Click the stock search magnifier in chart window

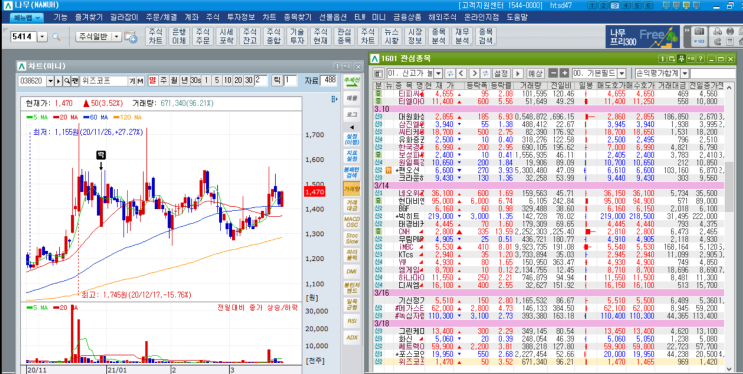tap(67, 81)
